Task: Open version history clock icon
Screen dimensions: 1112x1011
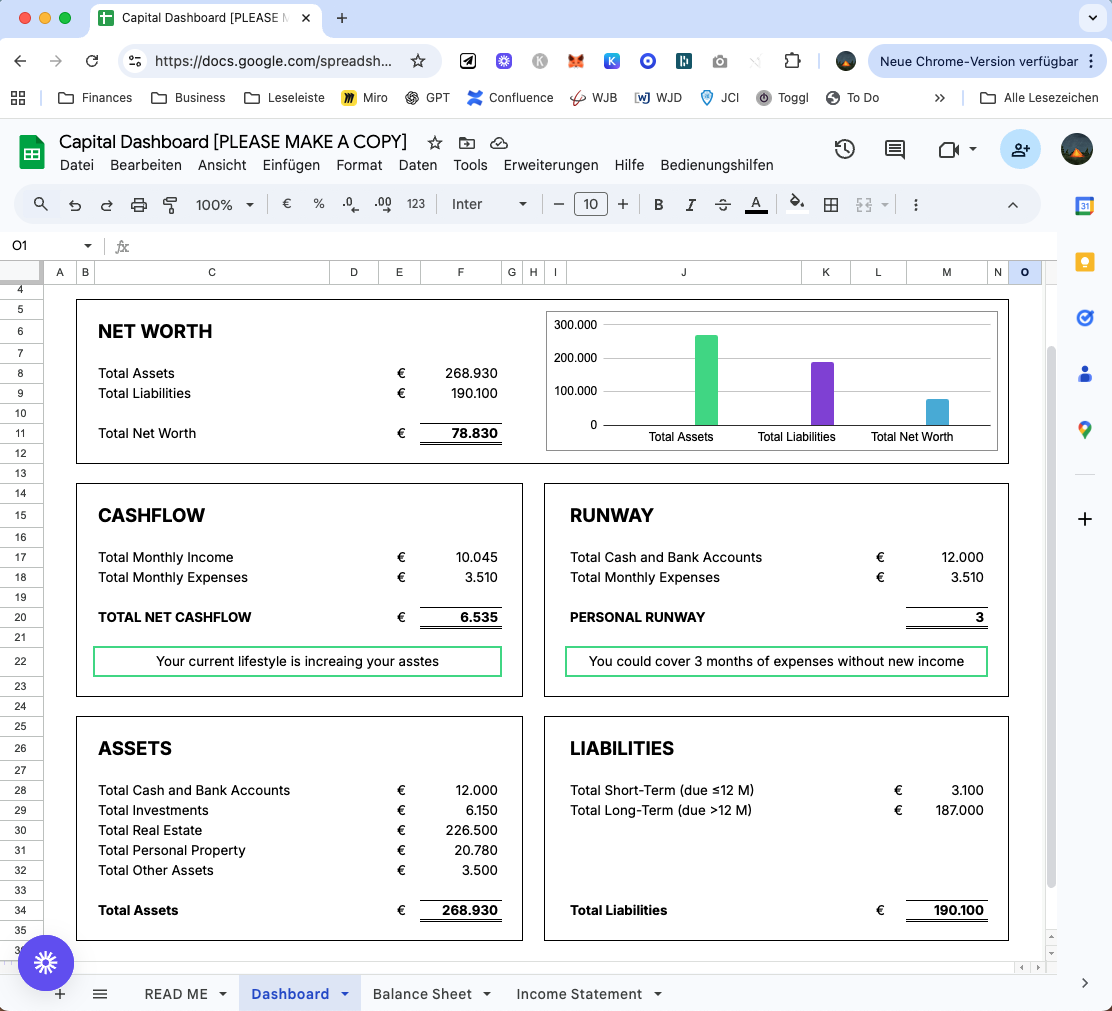Action: (x=845, y=149)
